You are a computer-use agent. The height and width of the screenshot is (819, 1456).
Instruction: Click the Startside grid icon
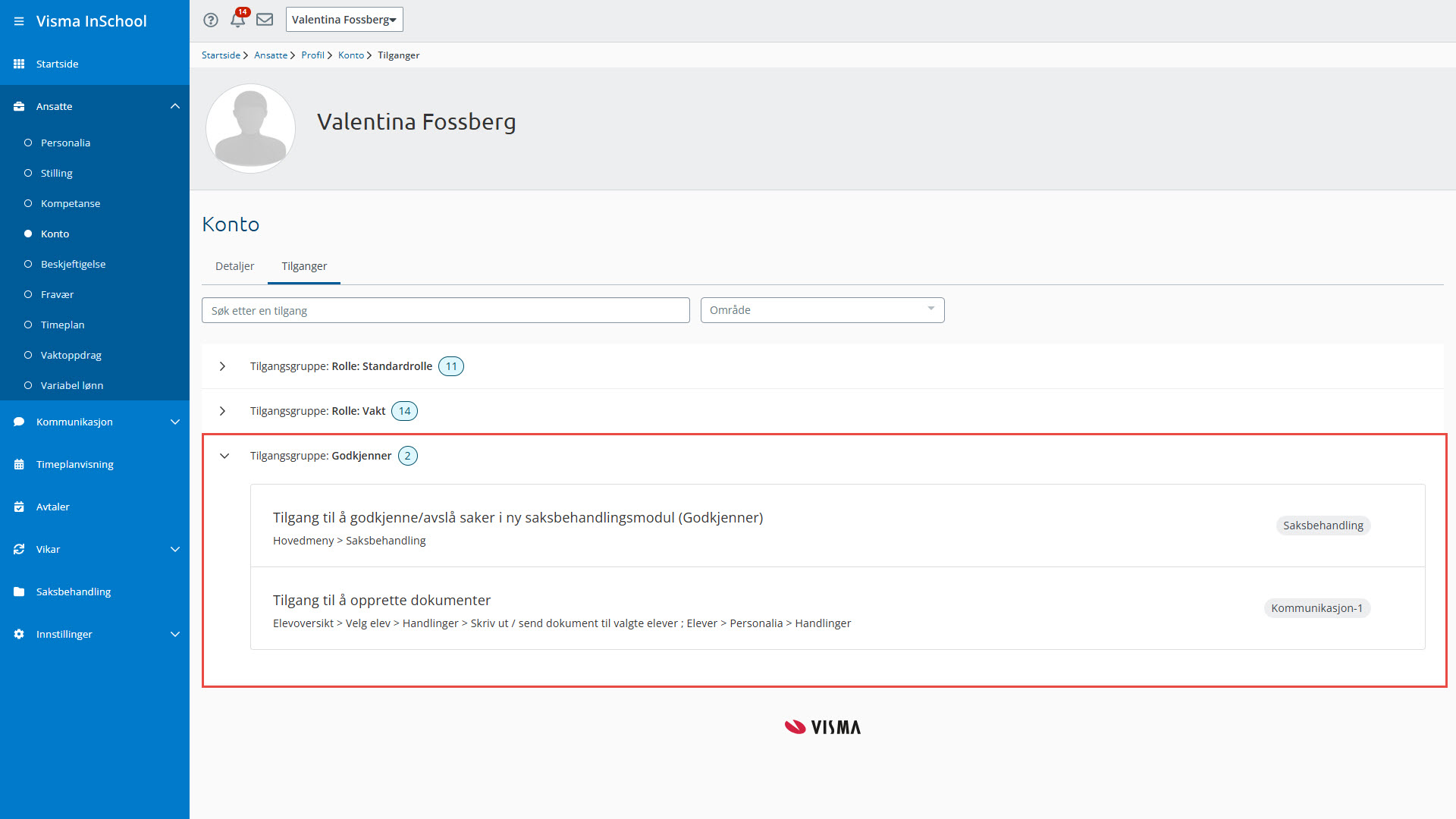pos(19,64)
